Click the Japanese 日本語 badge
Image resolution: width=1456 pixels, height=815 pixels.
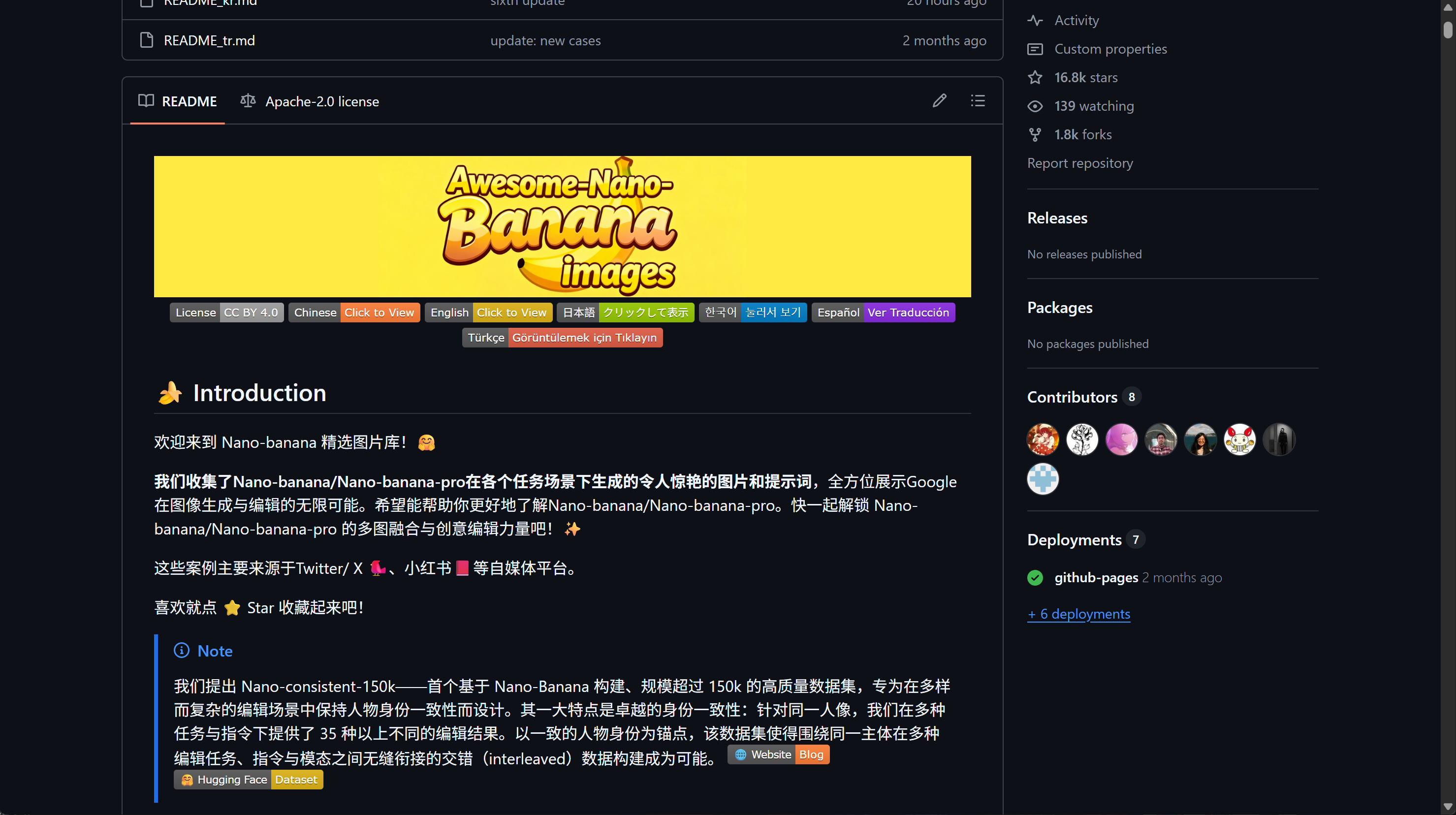[x=625, y=313]
